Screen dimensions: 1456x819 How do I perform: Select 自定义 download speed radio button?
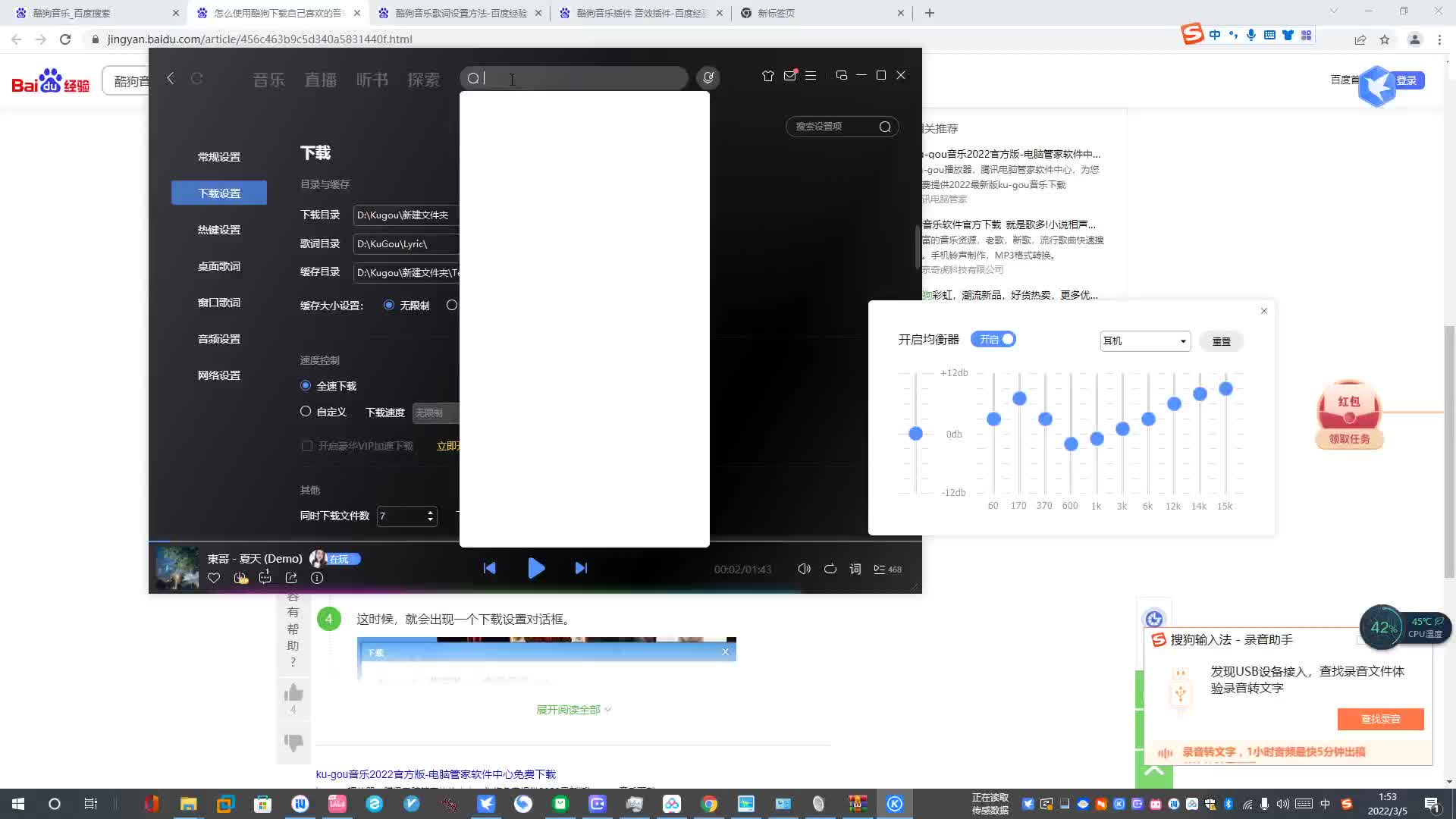click(x=306, y=411)
